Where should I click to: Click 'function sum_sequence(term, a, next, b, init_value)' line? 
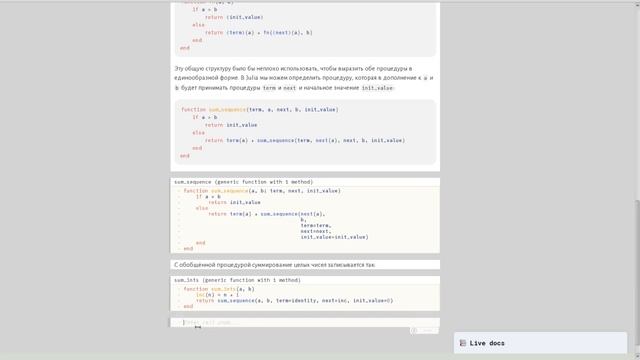click(x=260, y=109)
